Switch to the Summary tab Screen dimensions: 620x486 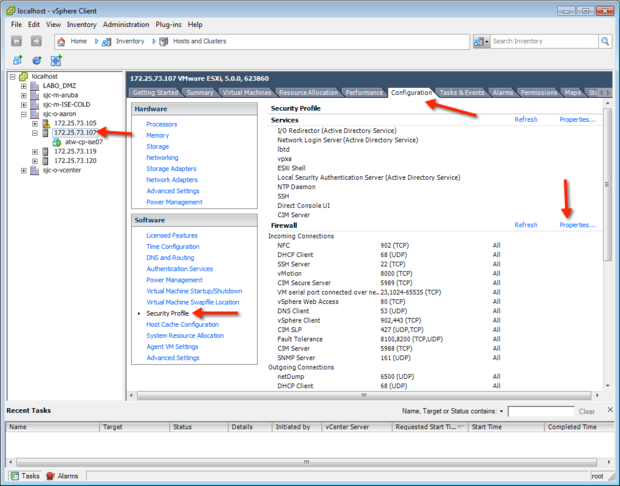coord(200,93)
